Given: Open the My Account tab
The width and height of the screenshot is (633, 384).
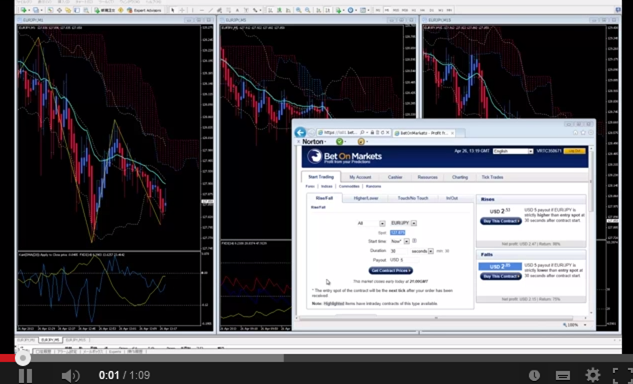Looking at the screenshot, I should coord(360,177).
